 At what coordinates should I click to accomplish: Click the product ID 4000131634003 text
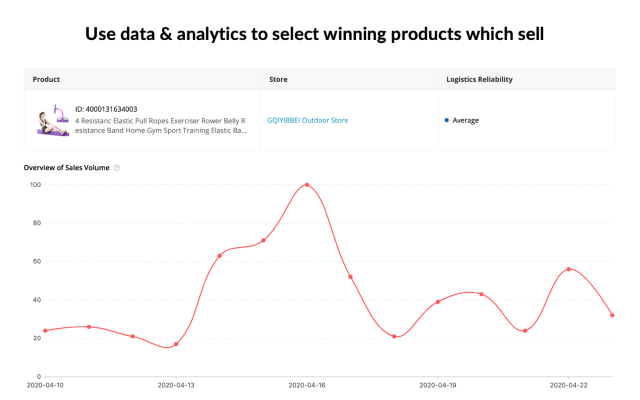[x=106, y=109]
